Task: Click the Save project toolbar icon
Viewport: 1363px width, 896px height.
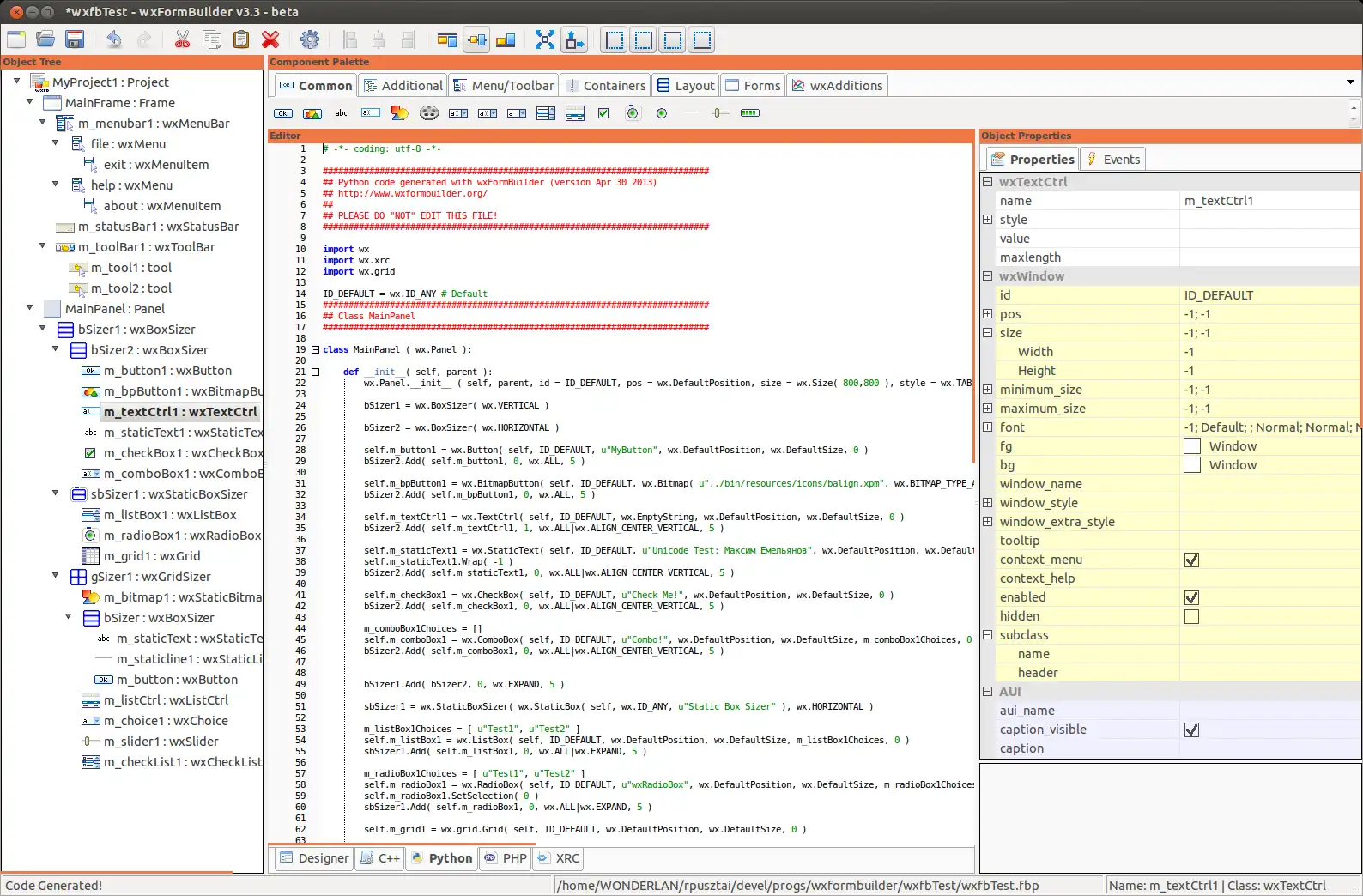Action: tap(75, 39)
